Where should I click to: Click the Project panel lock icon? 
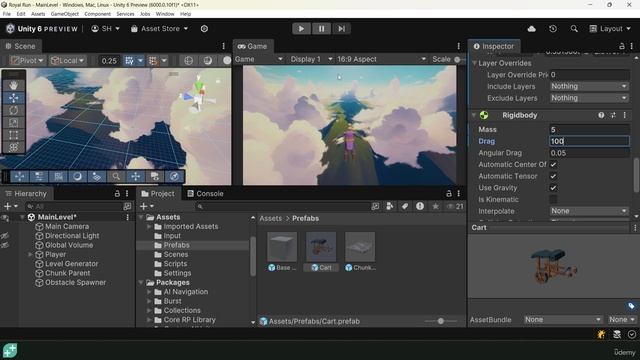[x=449, y=193]
